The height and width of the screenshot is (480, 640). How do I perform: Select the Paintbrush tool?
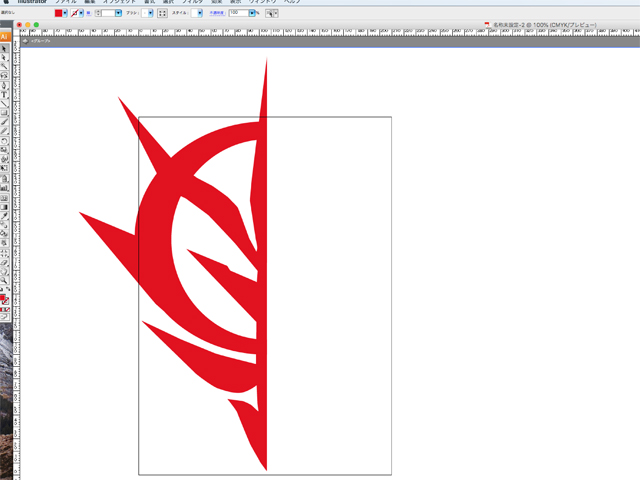4,122
